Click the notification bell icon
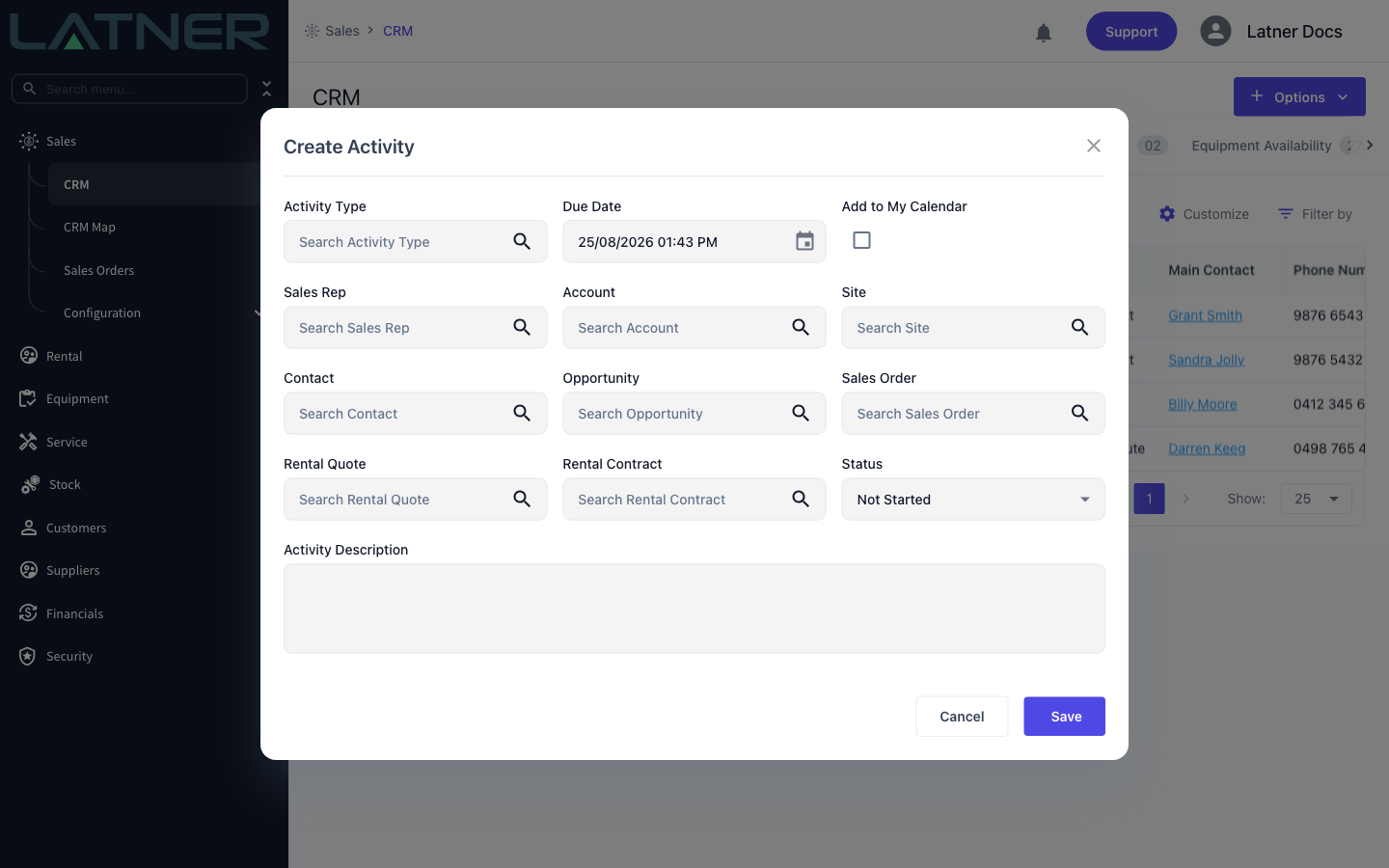 tap(1044, 33)
